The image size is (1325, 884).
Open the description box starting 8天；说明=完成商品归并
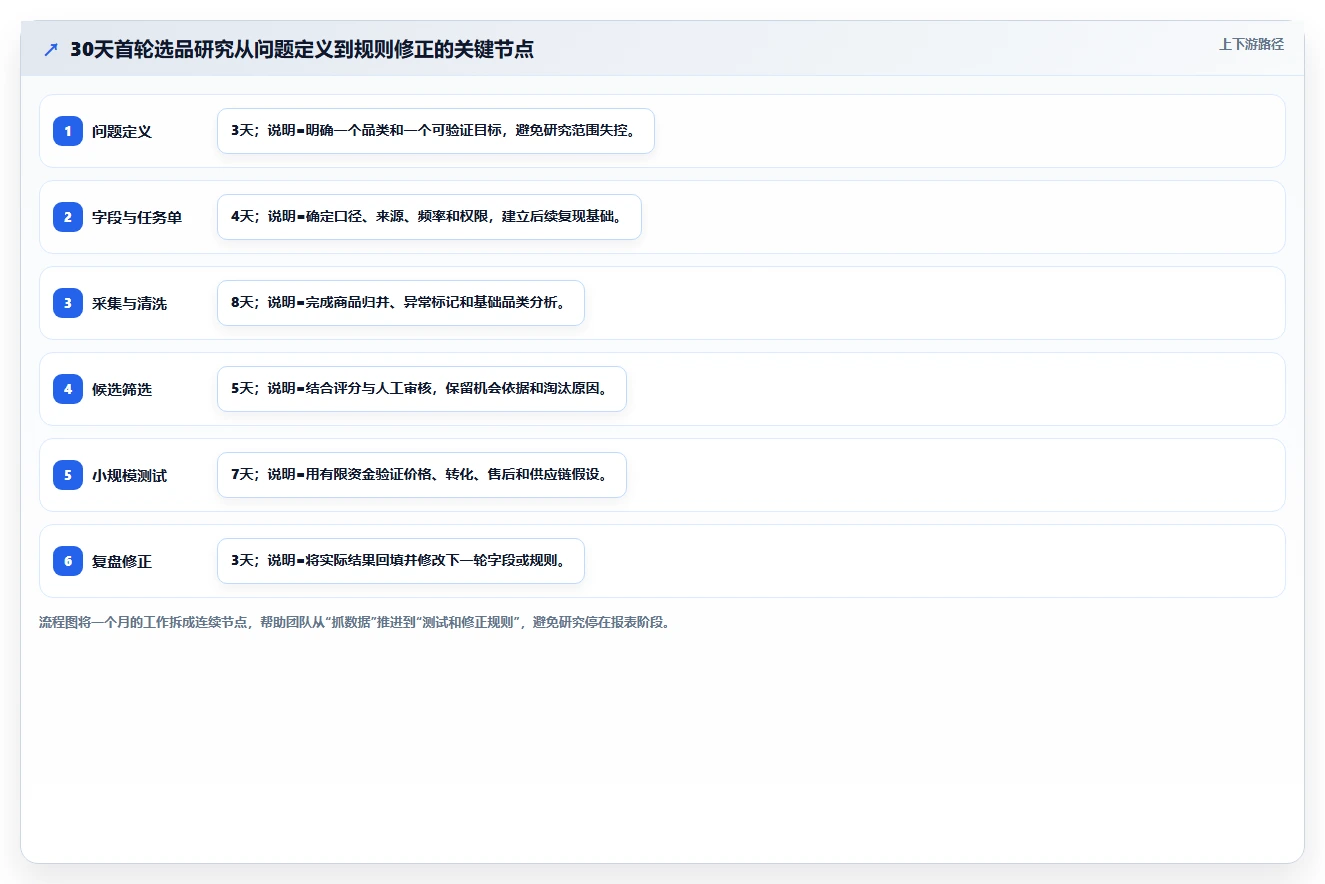coord(401,303)
